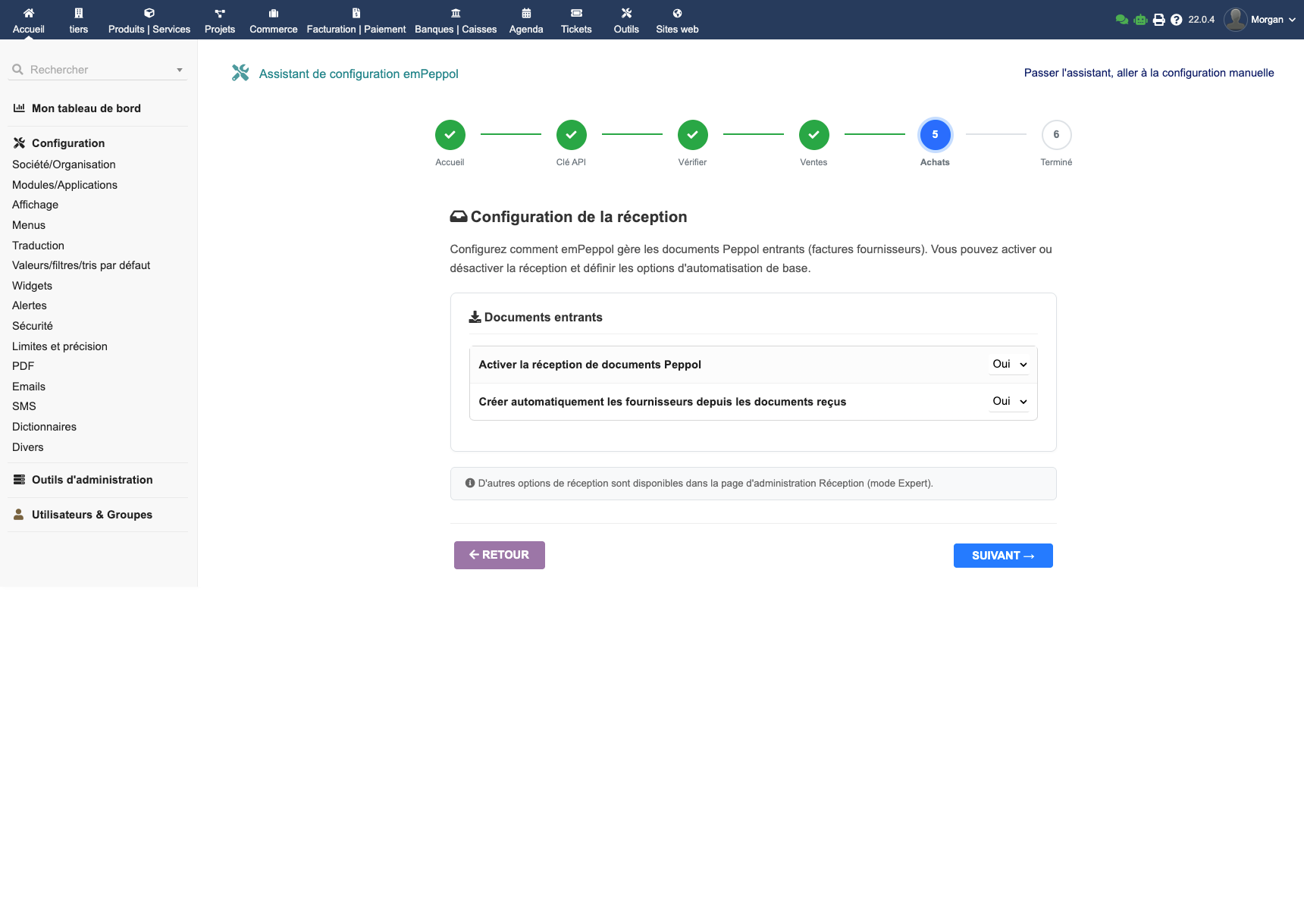The image size is (1304, 924).
Task: Open the Produits | Services menu
Action: [149, 20]
